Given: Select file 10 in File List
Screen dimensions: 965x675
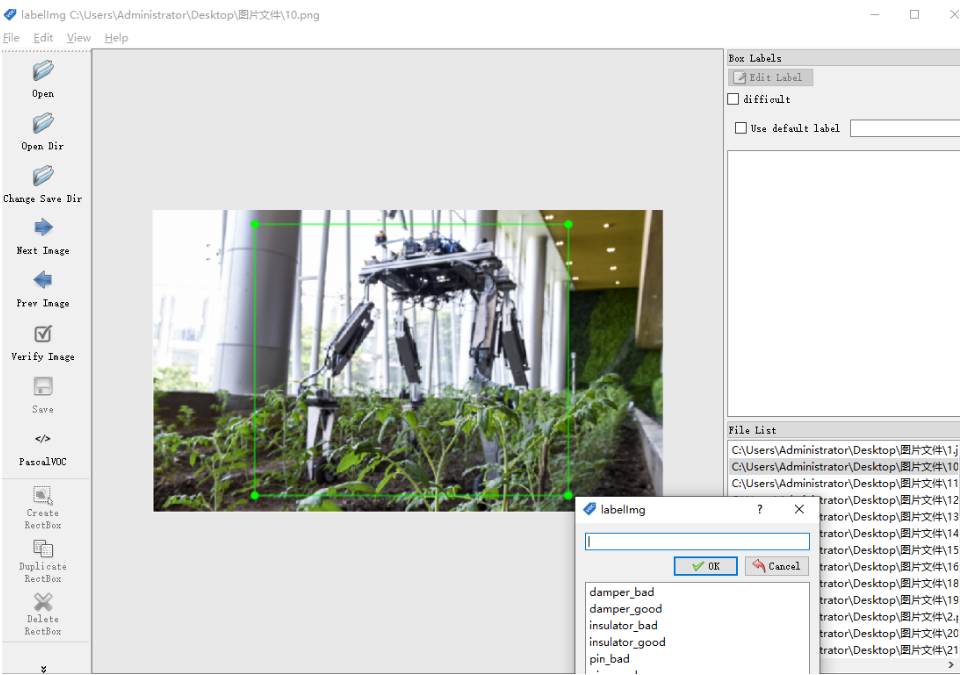Looking at the screenshot, I should [x=844, y=466].
